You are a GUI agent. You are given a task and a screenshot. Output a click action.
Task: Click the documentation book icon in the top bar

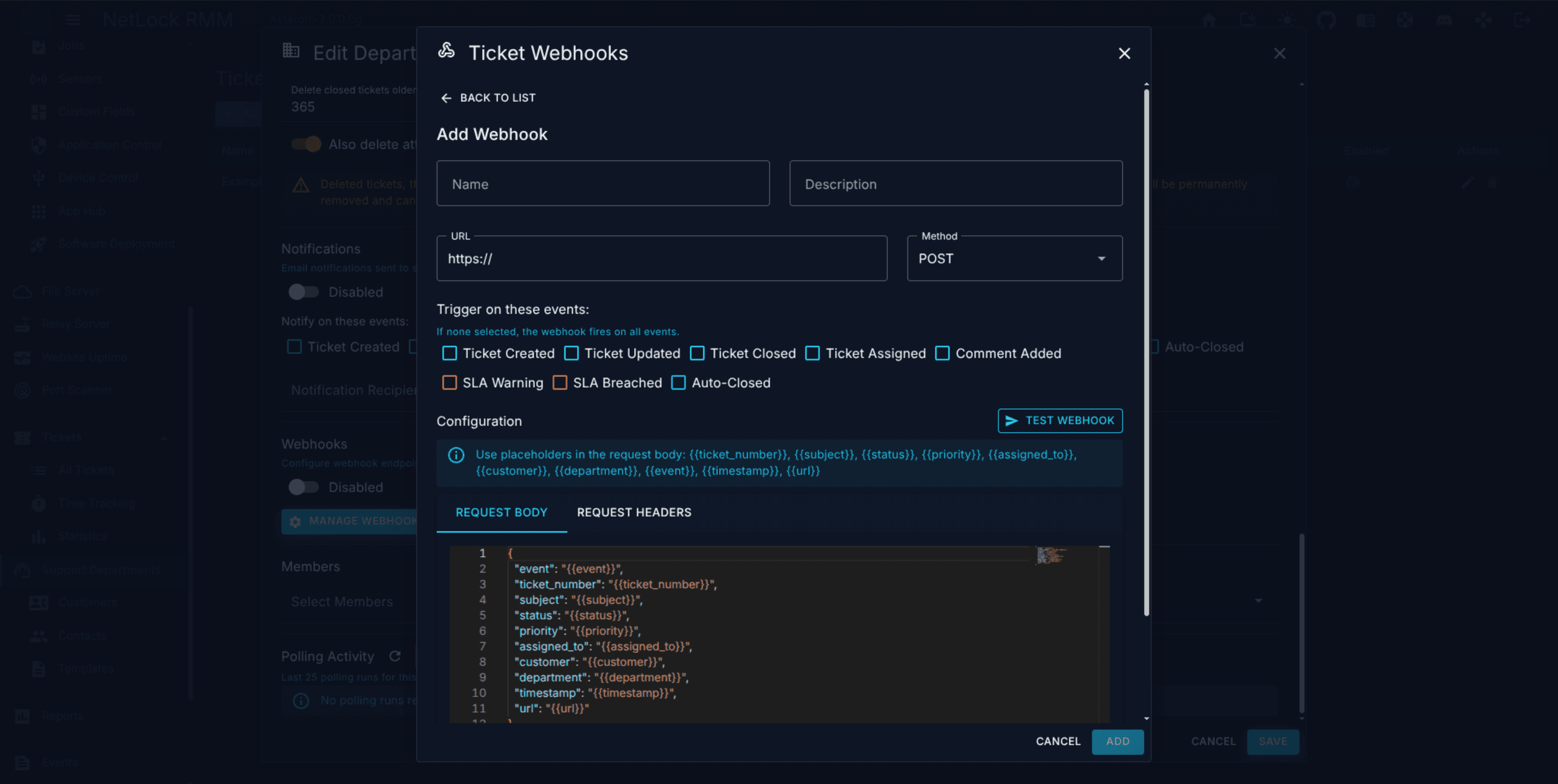point(1365,20)
